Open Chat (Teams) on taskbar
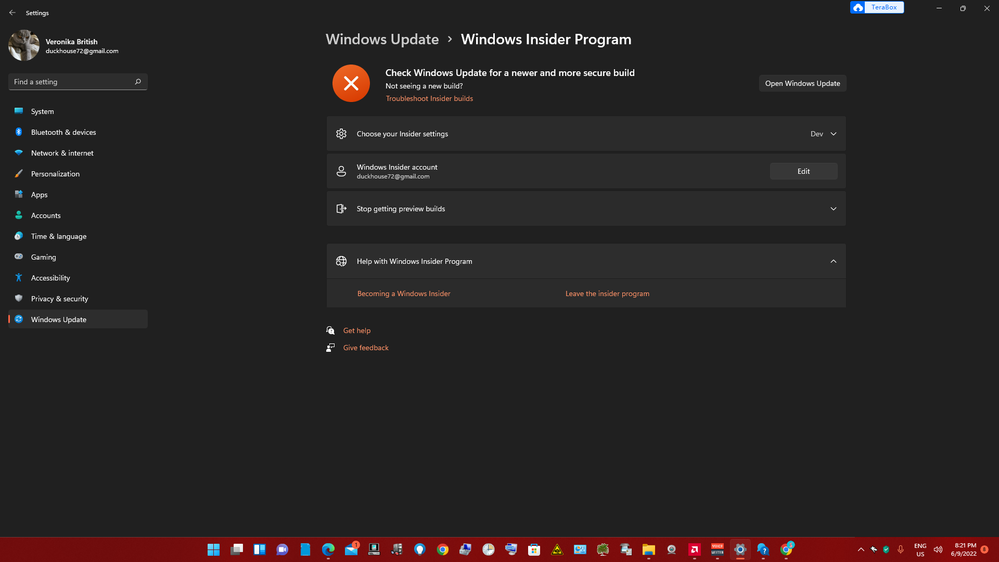This screenshot has width=999, height=562. pyautogui.click(x=282, y=549)
